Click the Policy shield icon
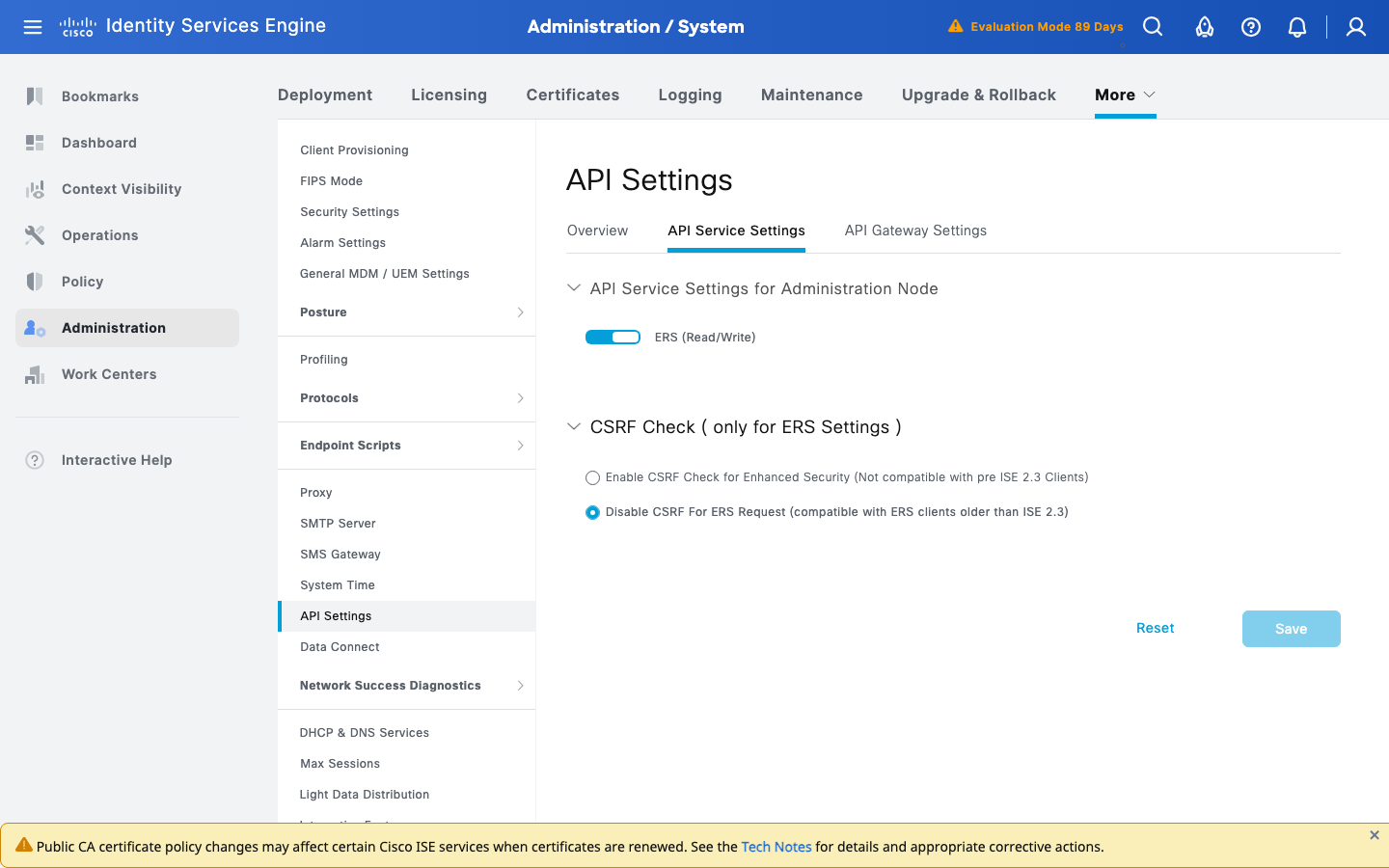Image resolution: width=1389 pixels, height=868 pixels. coord(35,282)
